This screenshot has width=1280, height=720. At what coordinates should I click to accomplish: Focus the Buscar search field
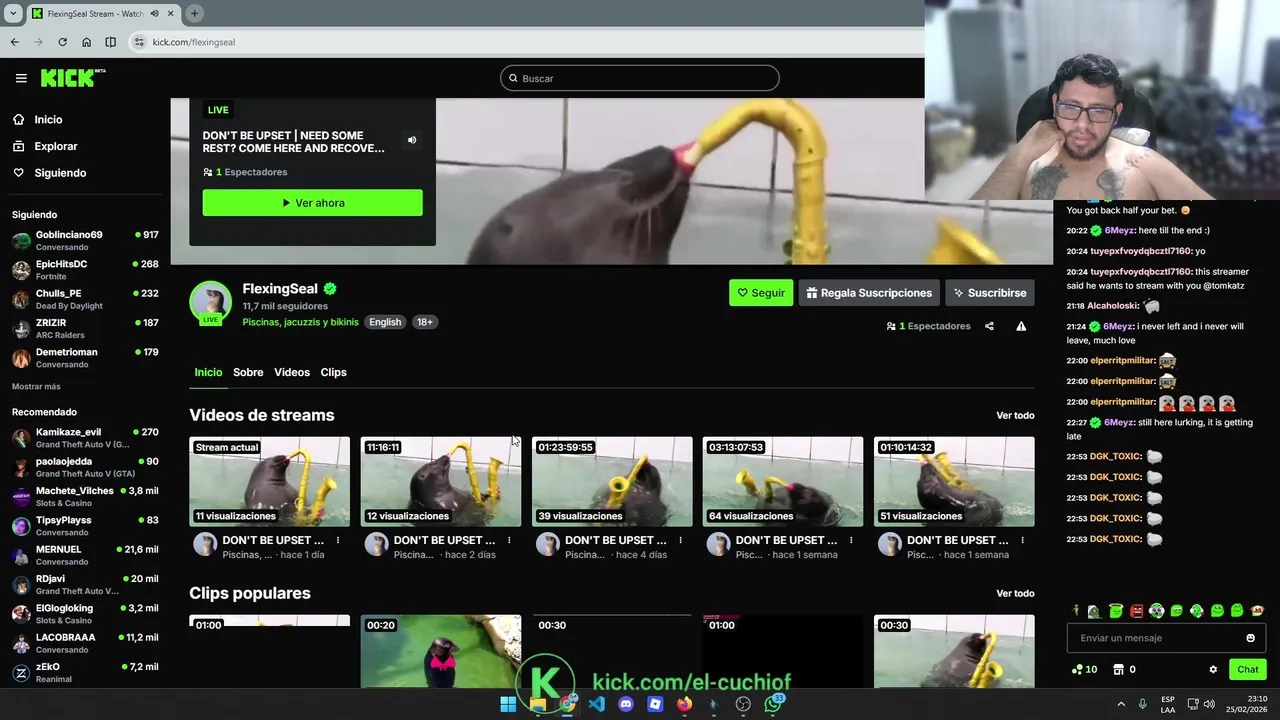tap(640, 78)
